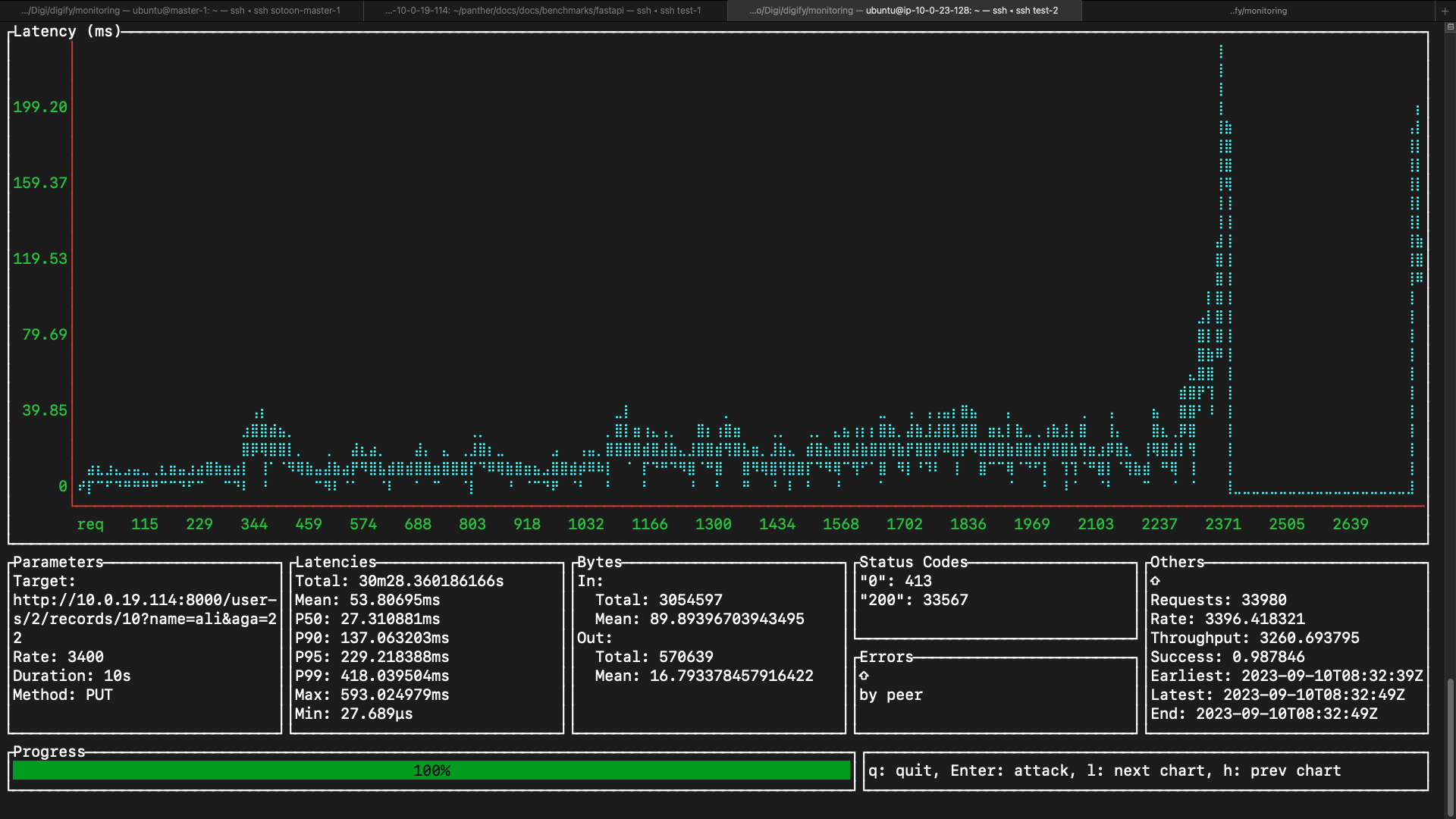Click the 'h: prev chart' hint

(1282, 770)
